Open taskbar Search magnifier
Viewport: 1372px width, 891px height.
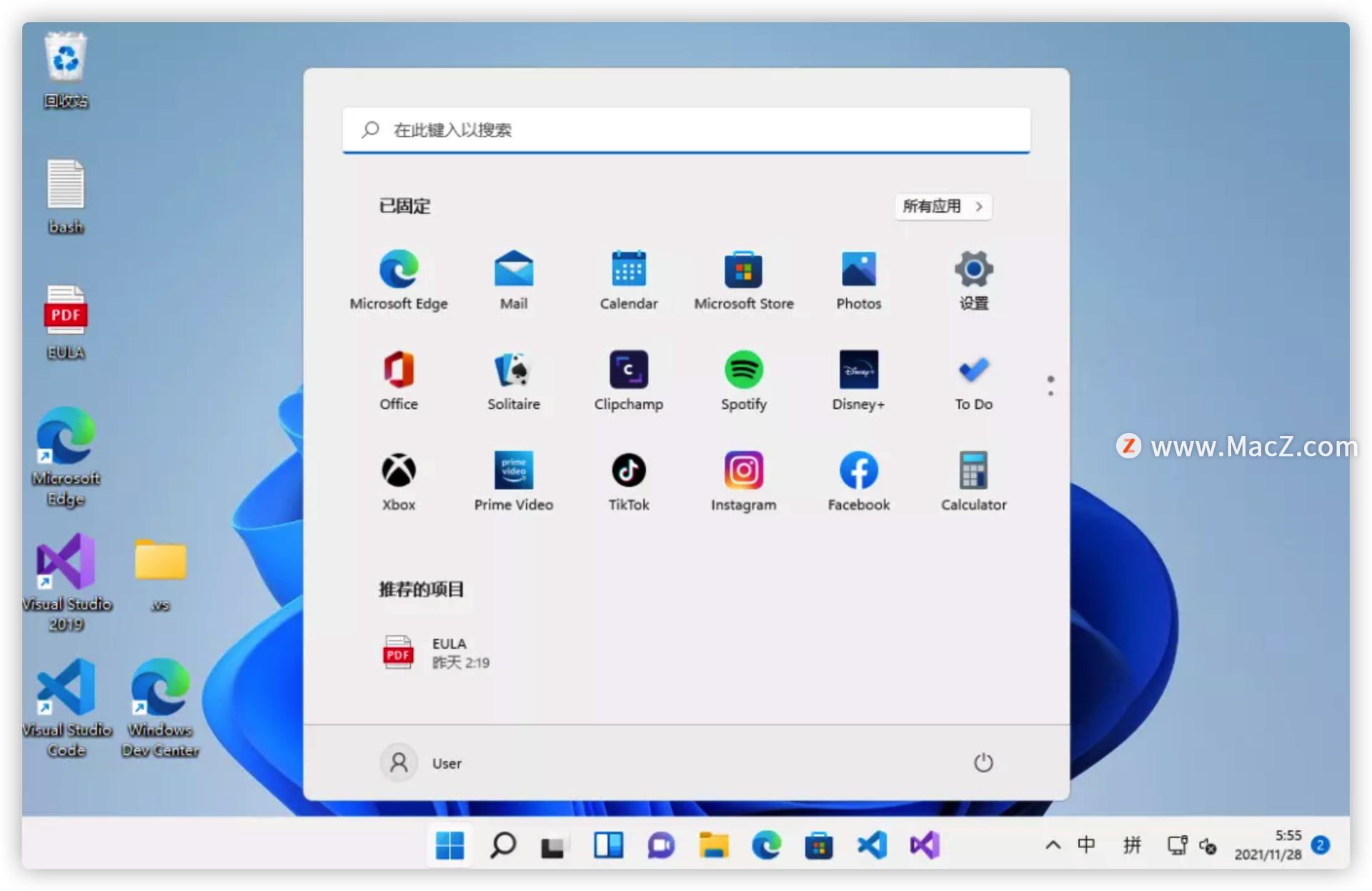pos(503,846)
